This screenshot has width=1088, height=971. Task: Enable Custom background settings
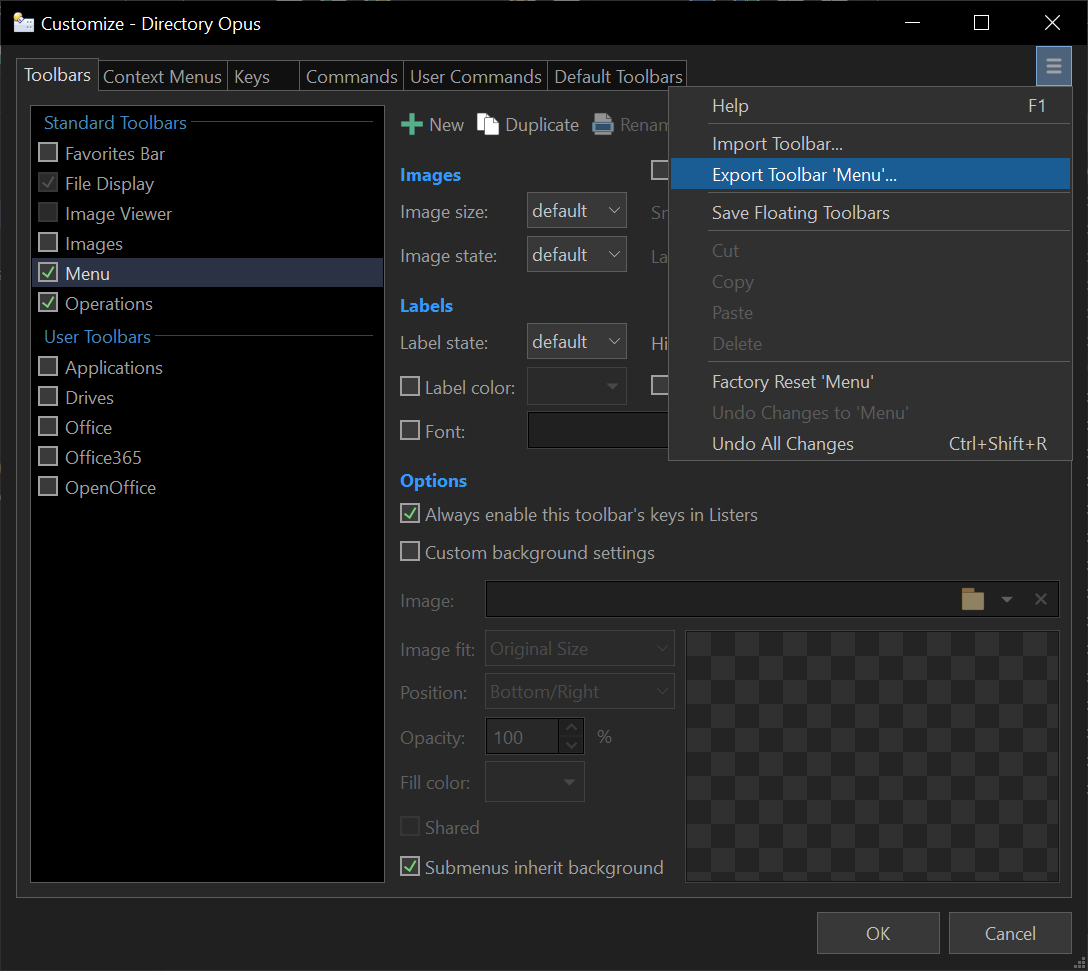click(x=410, y=552)
